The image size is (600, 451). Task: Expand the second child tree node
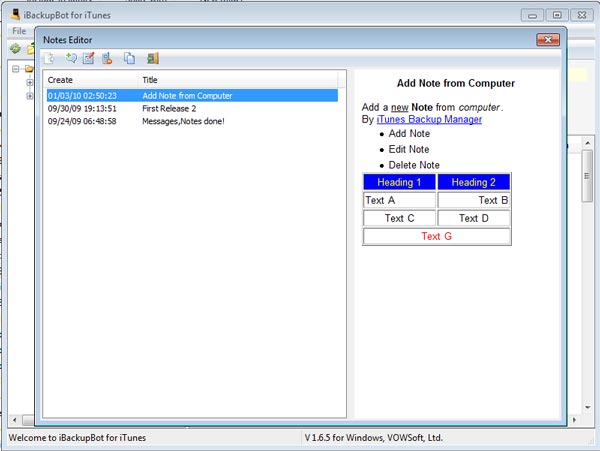click(x=30, y=98)
